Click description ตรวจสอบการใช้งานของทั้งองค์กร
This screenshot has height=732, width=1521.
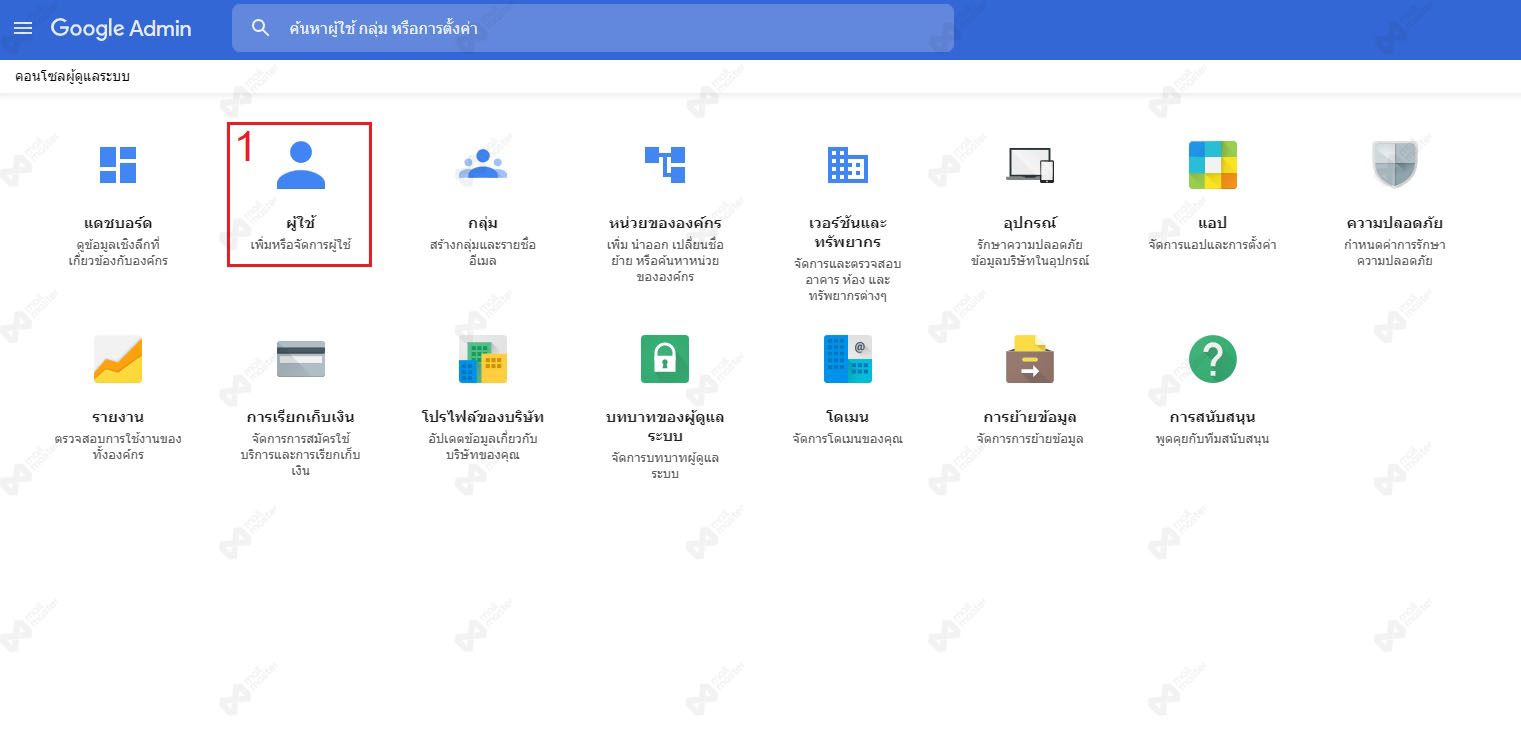[x=118, y=447]
